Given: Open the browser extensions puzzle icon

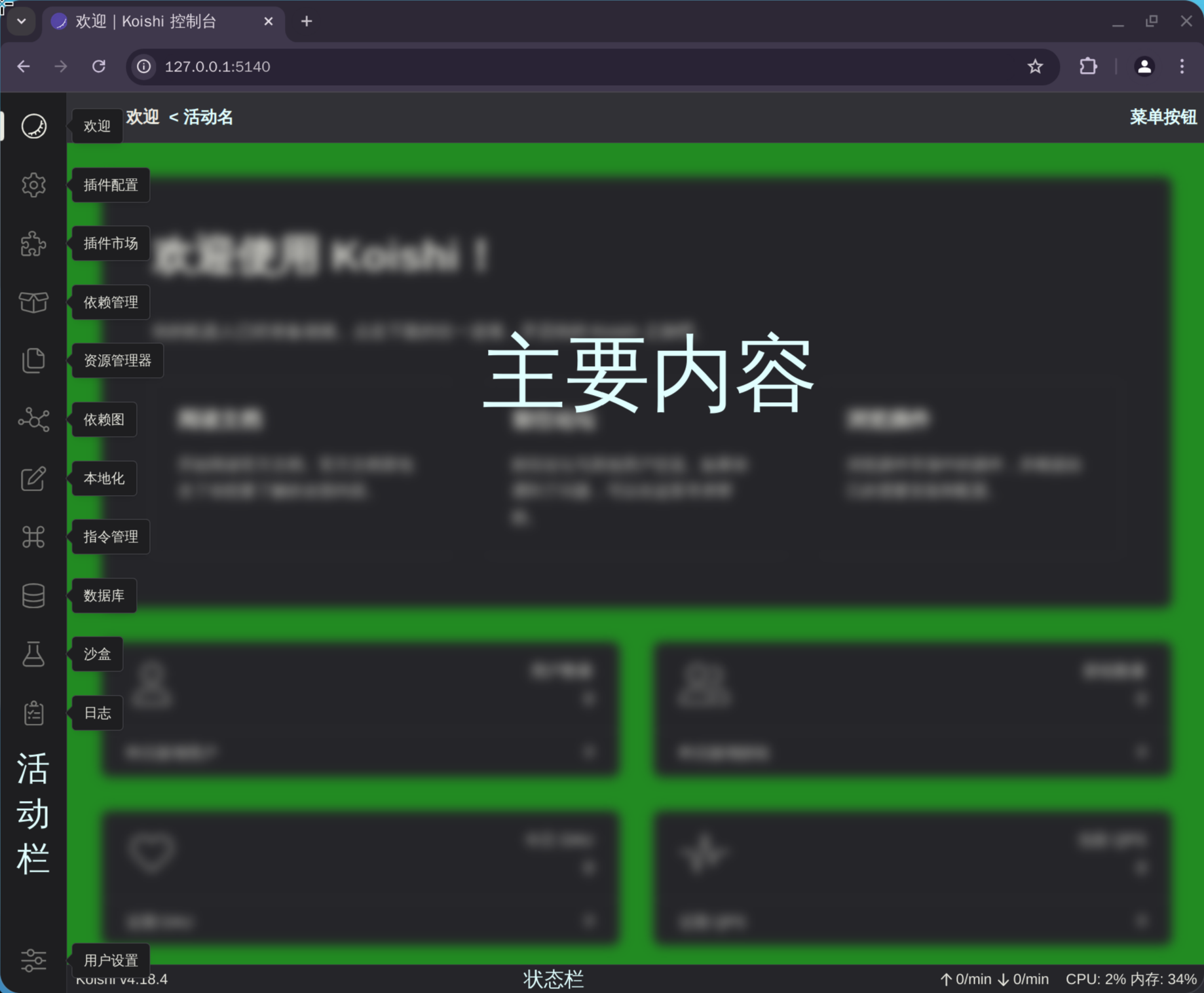Looking at the screenshot, I should (1088, 66).
